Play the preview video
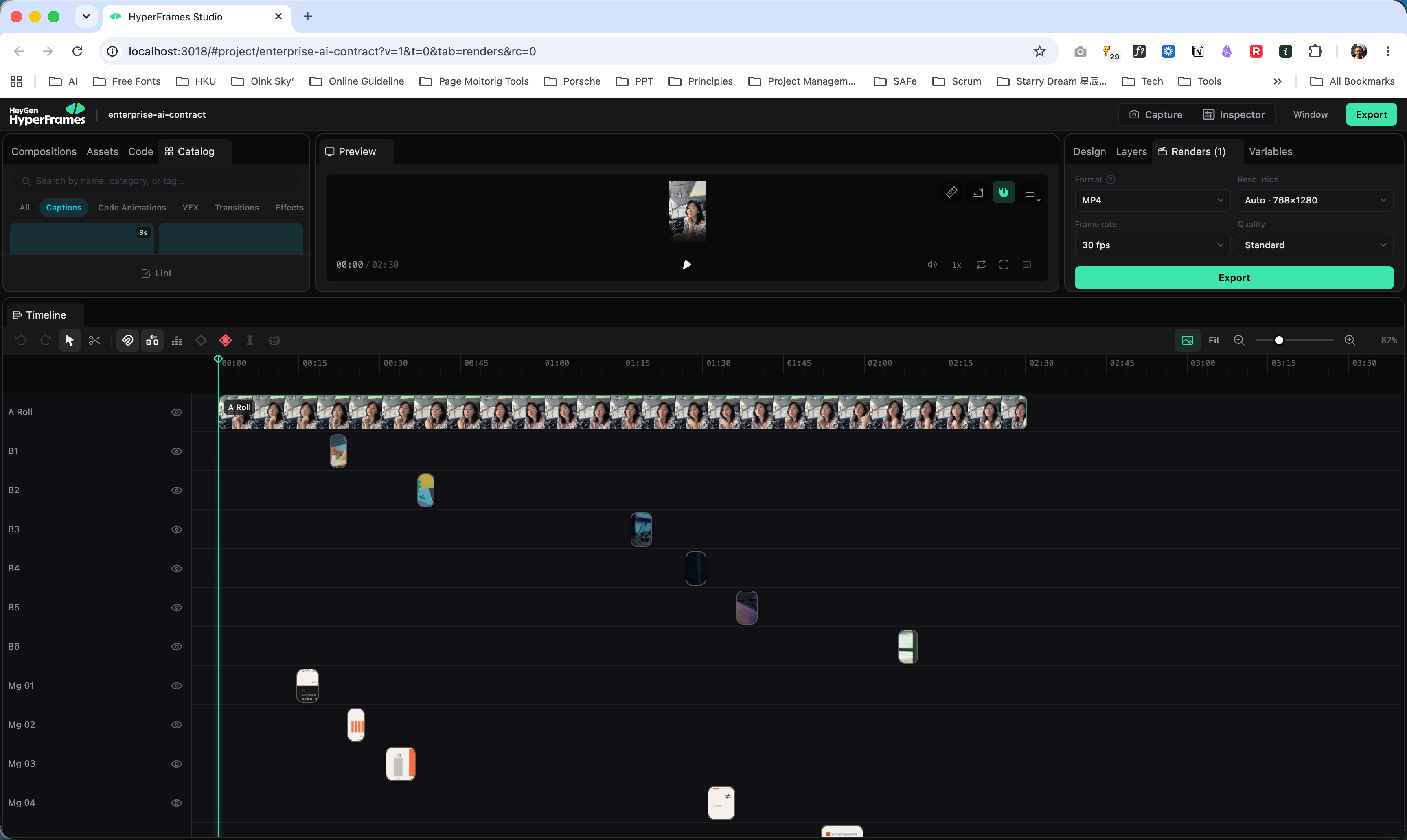 [x=687, y=265]
